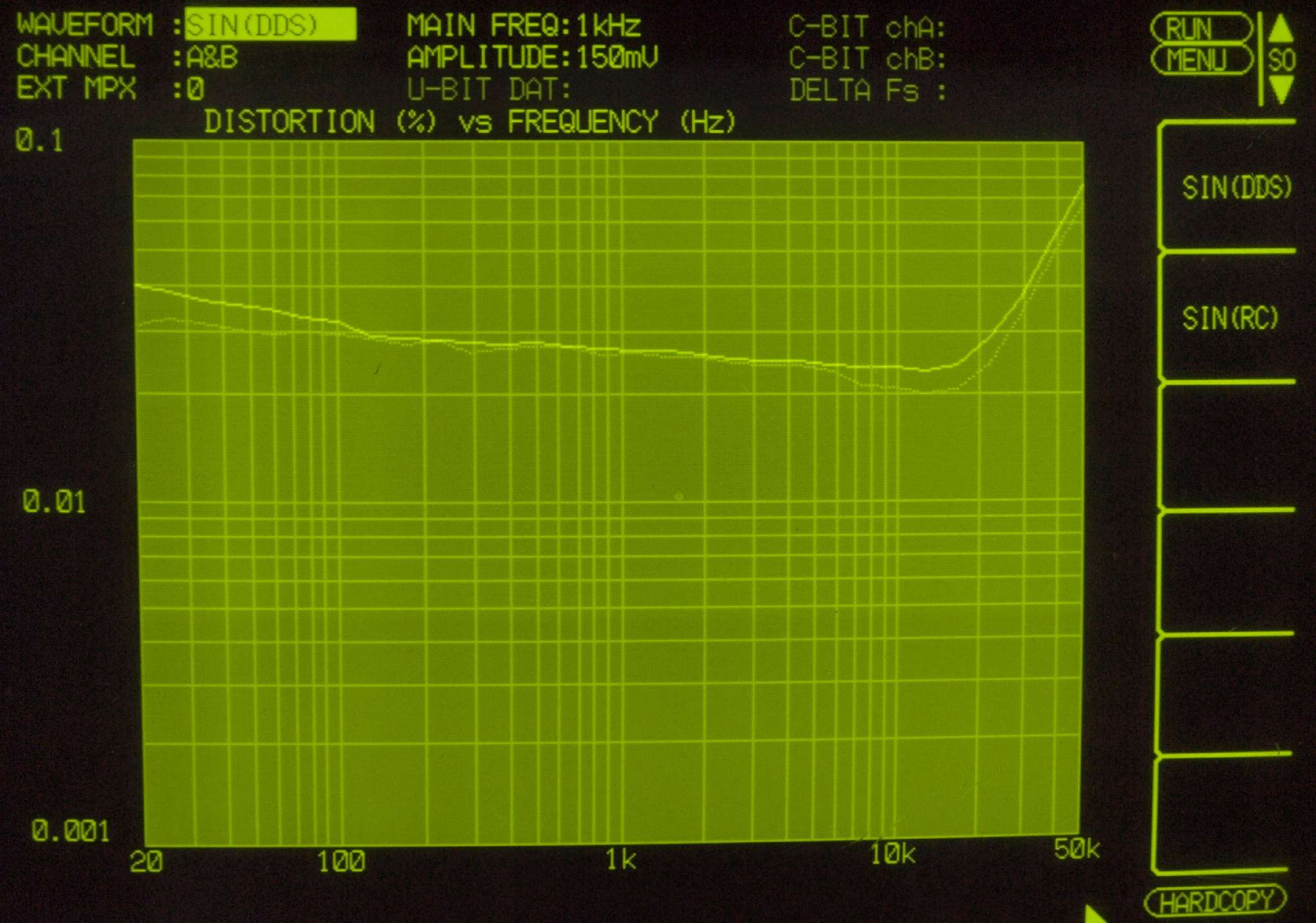Select the U-BIT DAT field

(x=489, y=89)
